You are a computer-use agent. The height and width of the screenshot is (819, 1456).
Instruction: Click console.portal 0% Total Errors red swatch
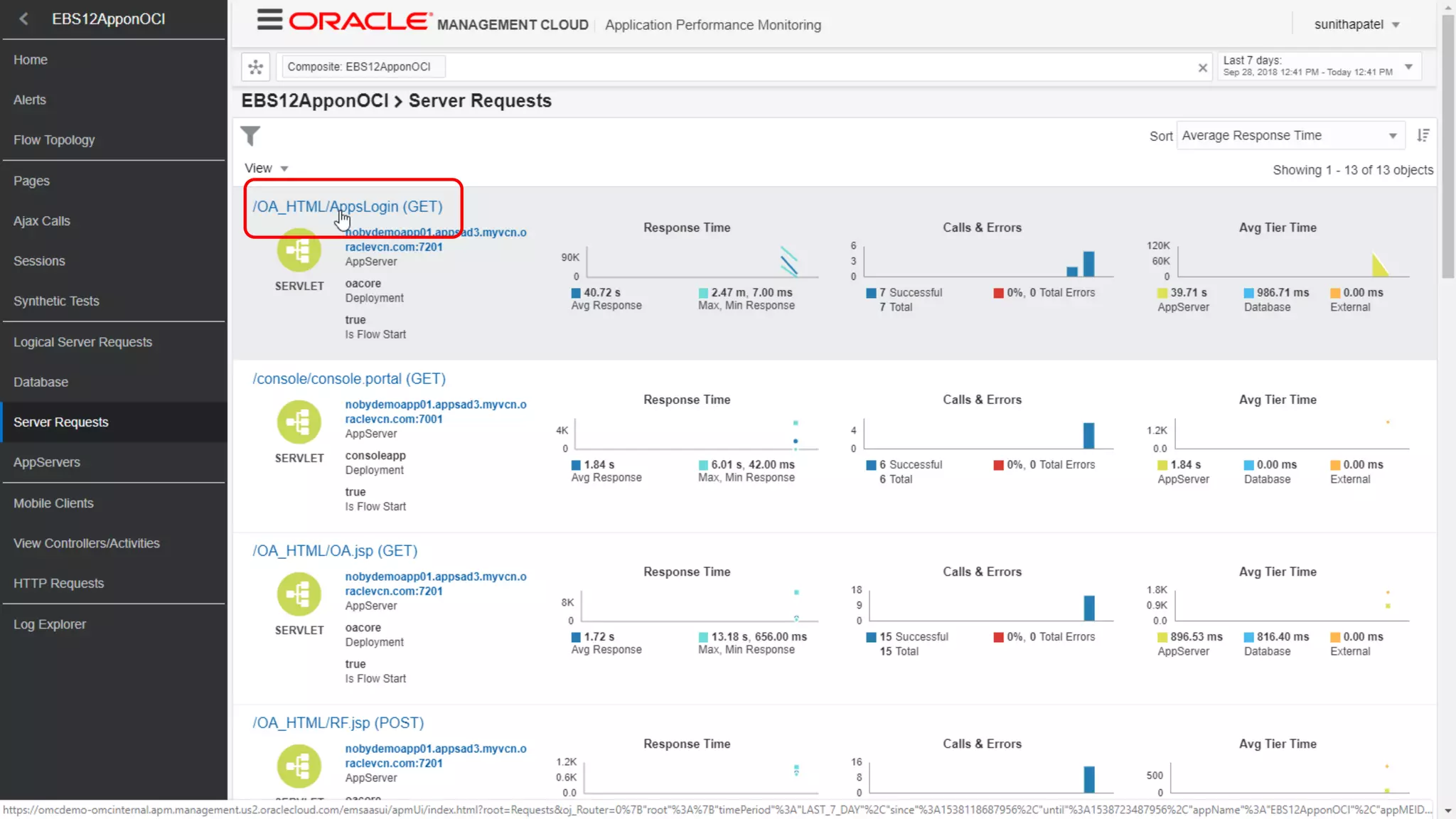point(999,465)
